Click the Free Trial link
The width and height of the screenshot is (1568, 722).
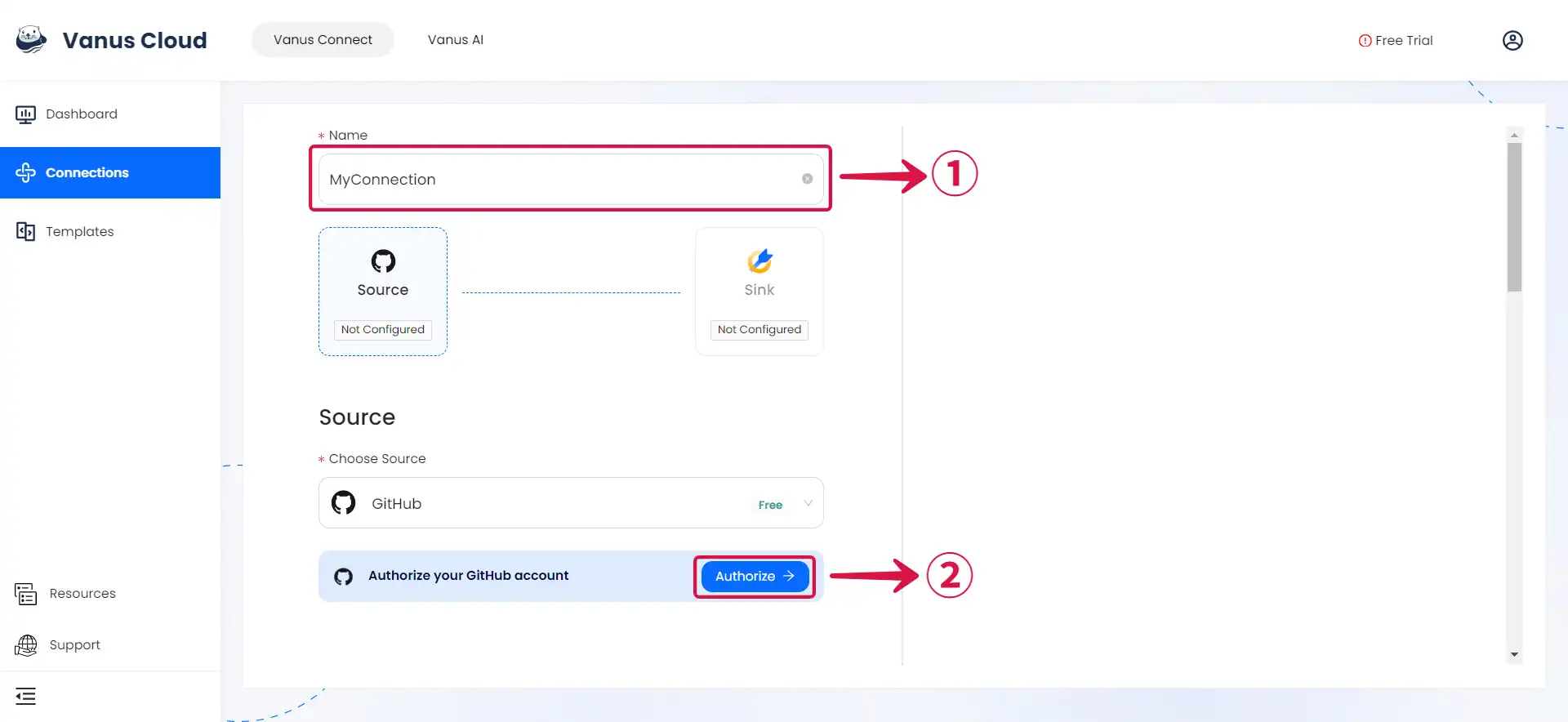click(1404, 41)
